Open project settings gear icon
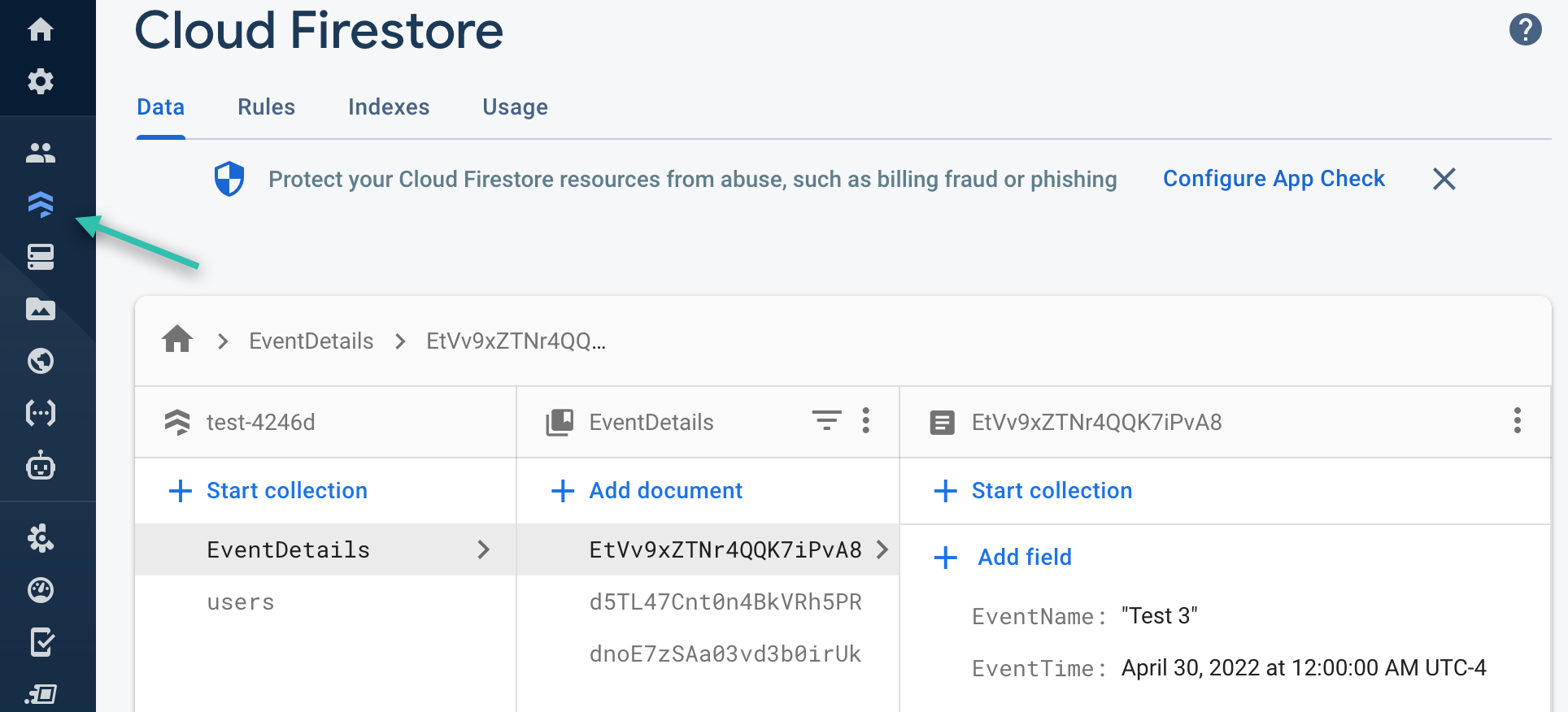The height and width of the screenshot is (712, 1568). click(41, 81)
